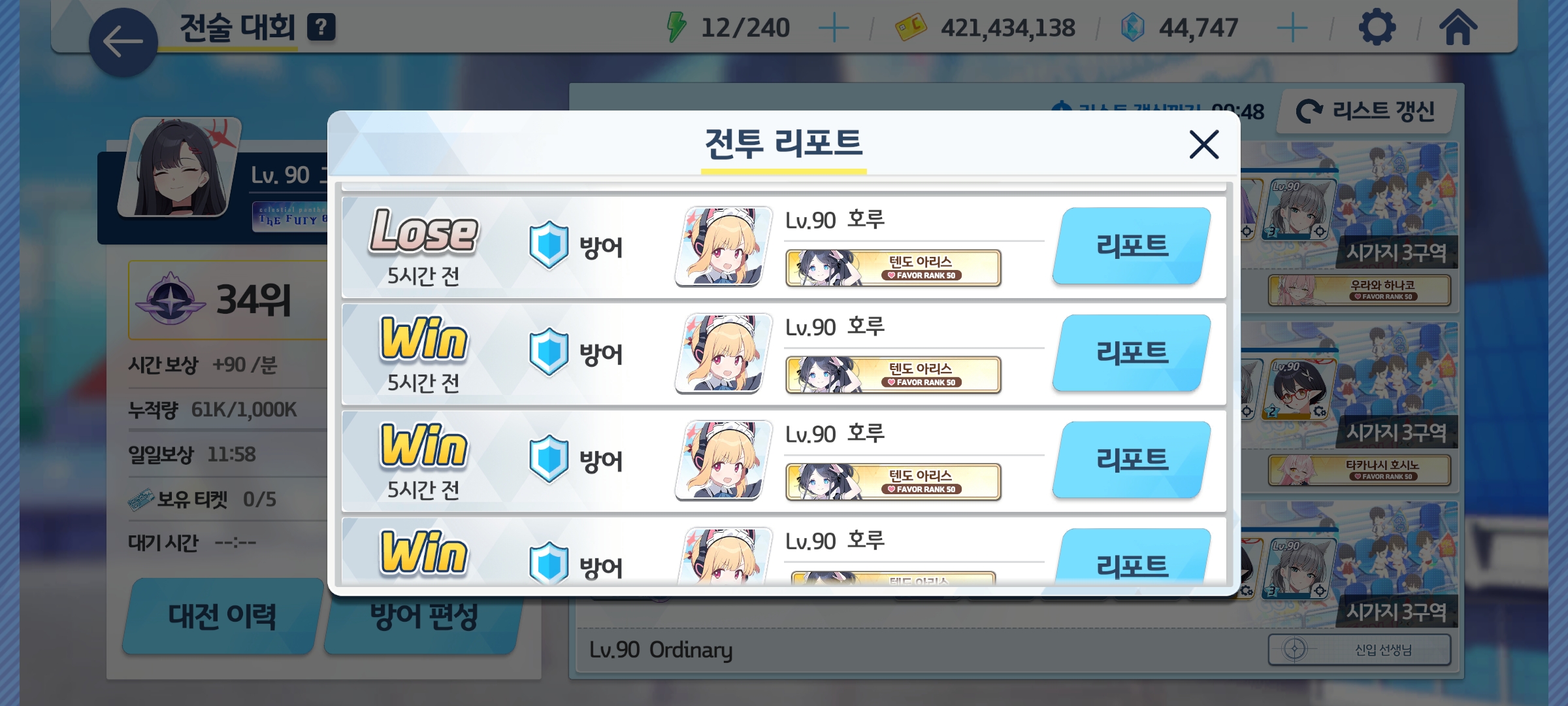This screenshot has width=1568, height=706.
Task: Open 리포트 for the bottom Win entry
Action: (1132, 556)
